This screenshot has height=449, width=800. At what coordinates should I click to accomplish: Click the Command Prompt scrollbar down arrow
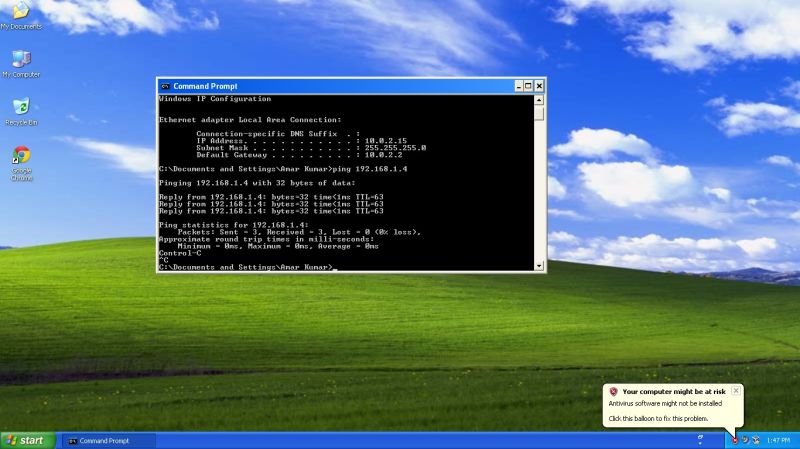pos(539,266)
